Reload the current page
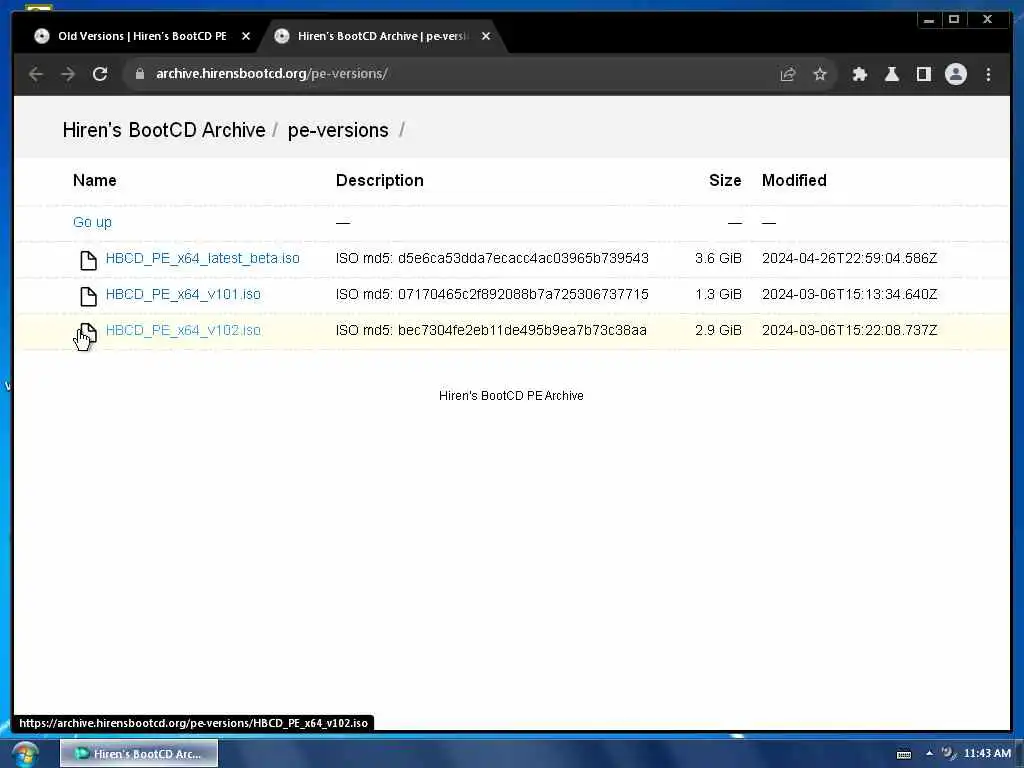 click(x=100, y=74)
